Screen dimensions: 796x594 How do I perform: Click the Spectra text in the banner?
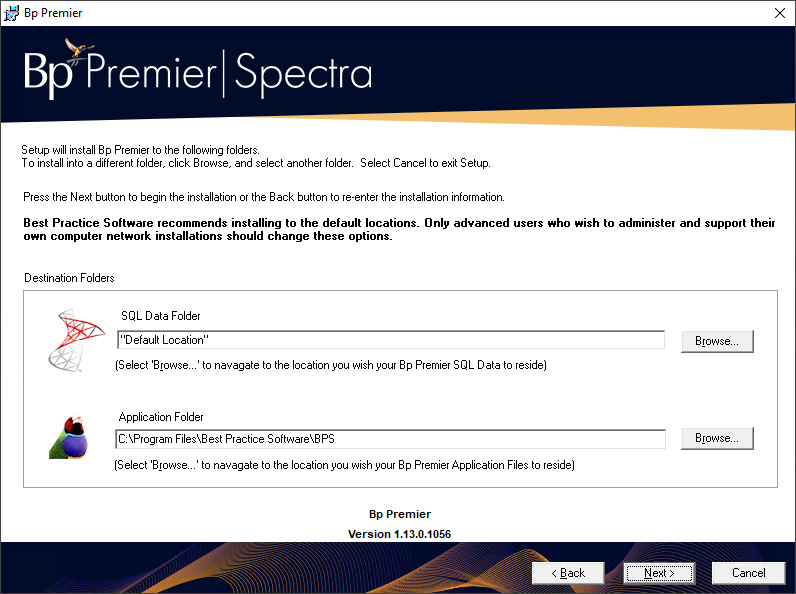[305, 75]
